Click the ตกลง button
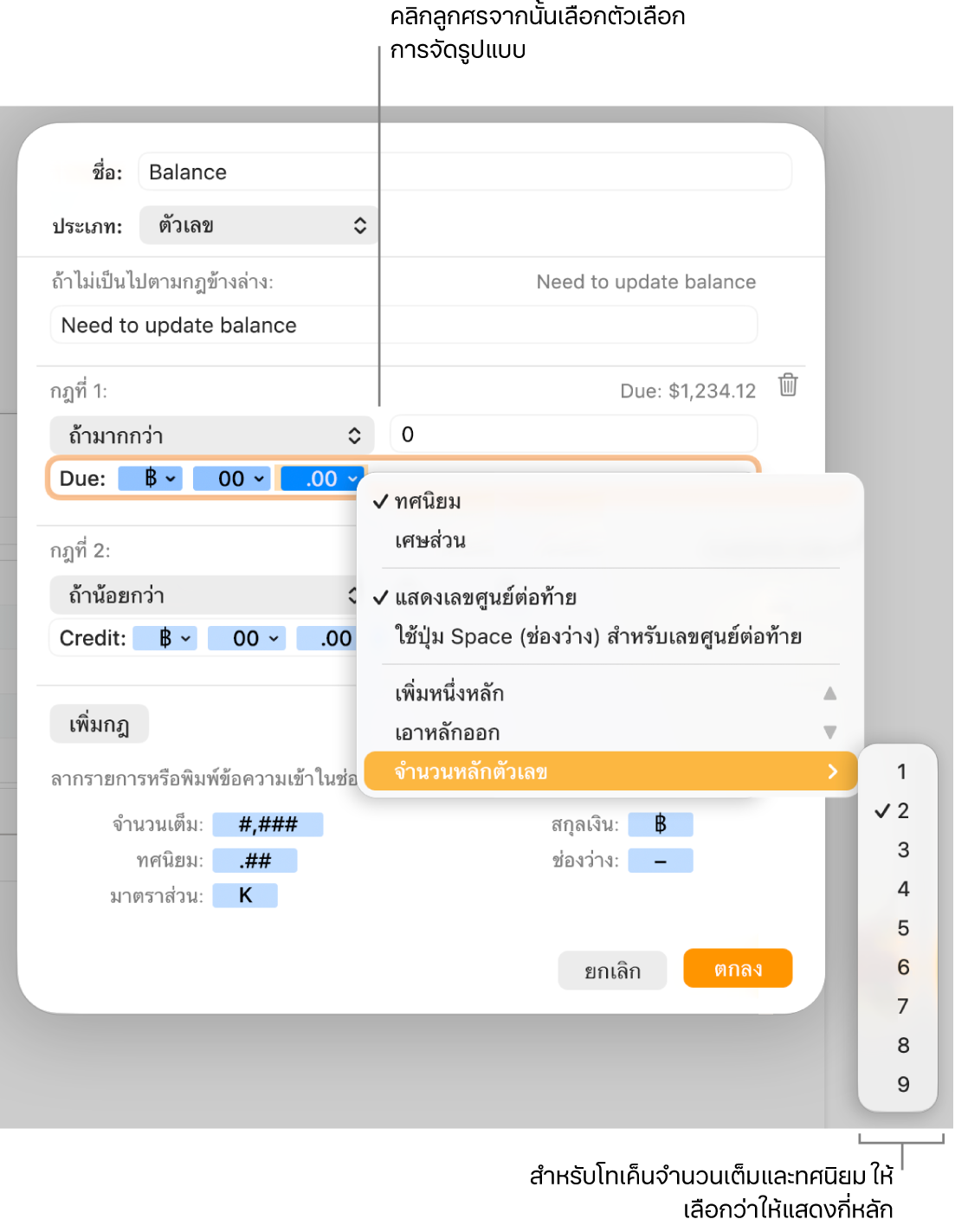Screen dimensions: 955x1232 click(x=738, y=969)
